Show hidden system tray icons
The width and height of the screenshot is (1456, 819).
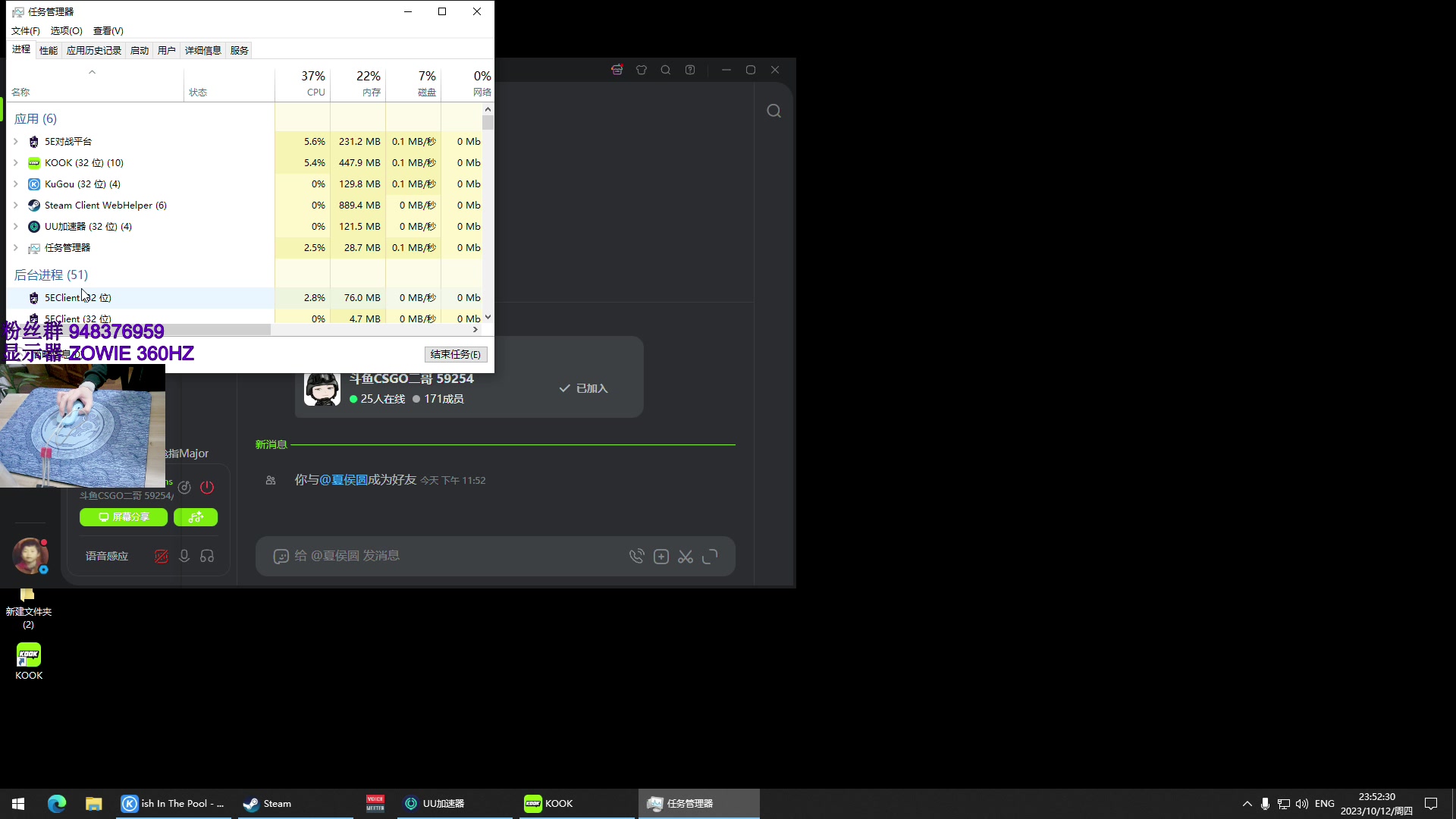(x=1247, y=804)
